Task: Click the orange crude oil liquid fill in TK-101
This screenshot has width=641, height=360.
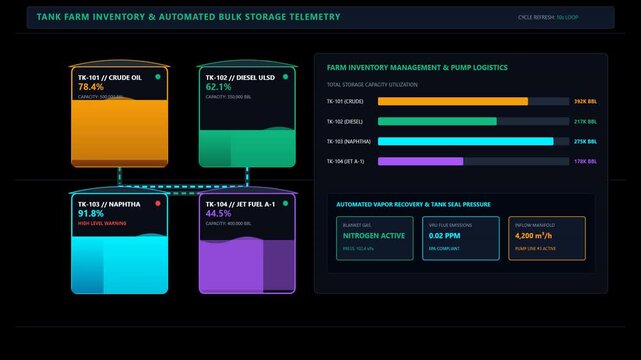Action: click(x=119, y=133)
